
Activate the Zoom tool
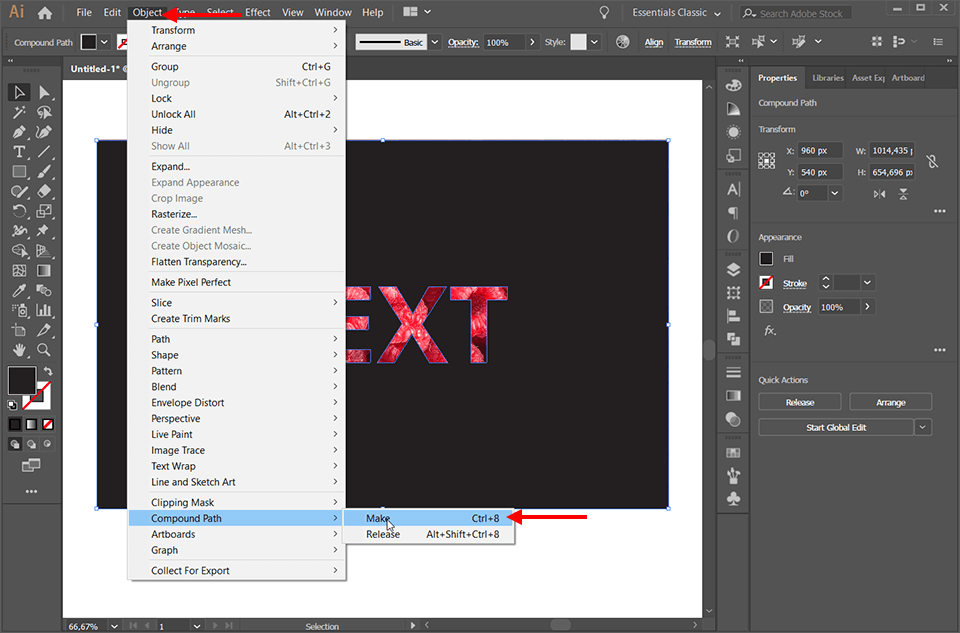pos(43,350)
